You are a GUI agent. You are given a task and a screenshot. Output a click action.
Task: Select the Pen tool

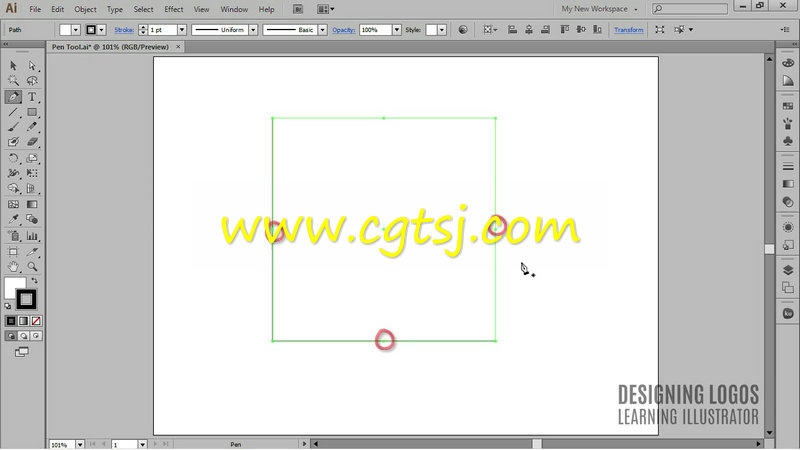(x=13, y=96)
